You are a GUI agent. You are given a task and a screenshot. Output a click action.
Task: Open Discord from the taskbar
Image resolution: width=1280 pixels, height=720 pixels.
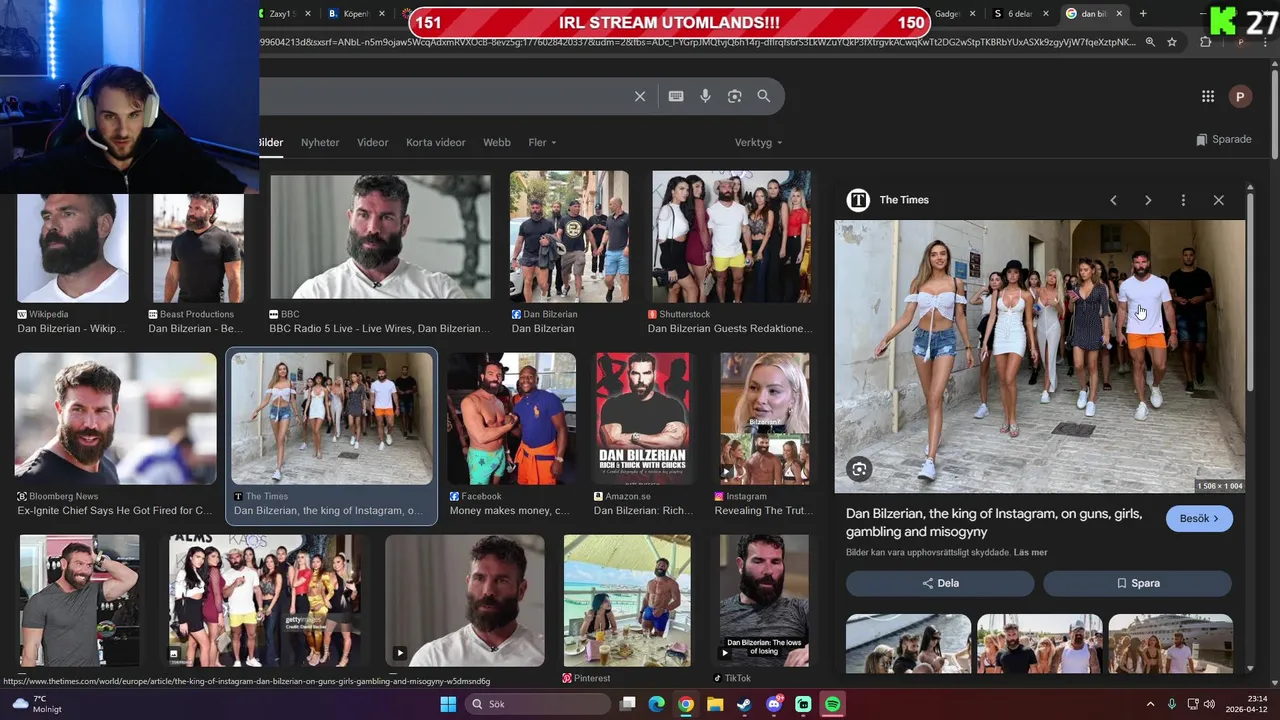[x=774, y=704]
